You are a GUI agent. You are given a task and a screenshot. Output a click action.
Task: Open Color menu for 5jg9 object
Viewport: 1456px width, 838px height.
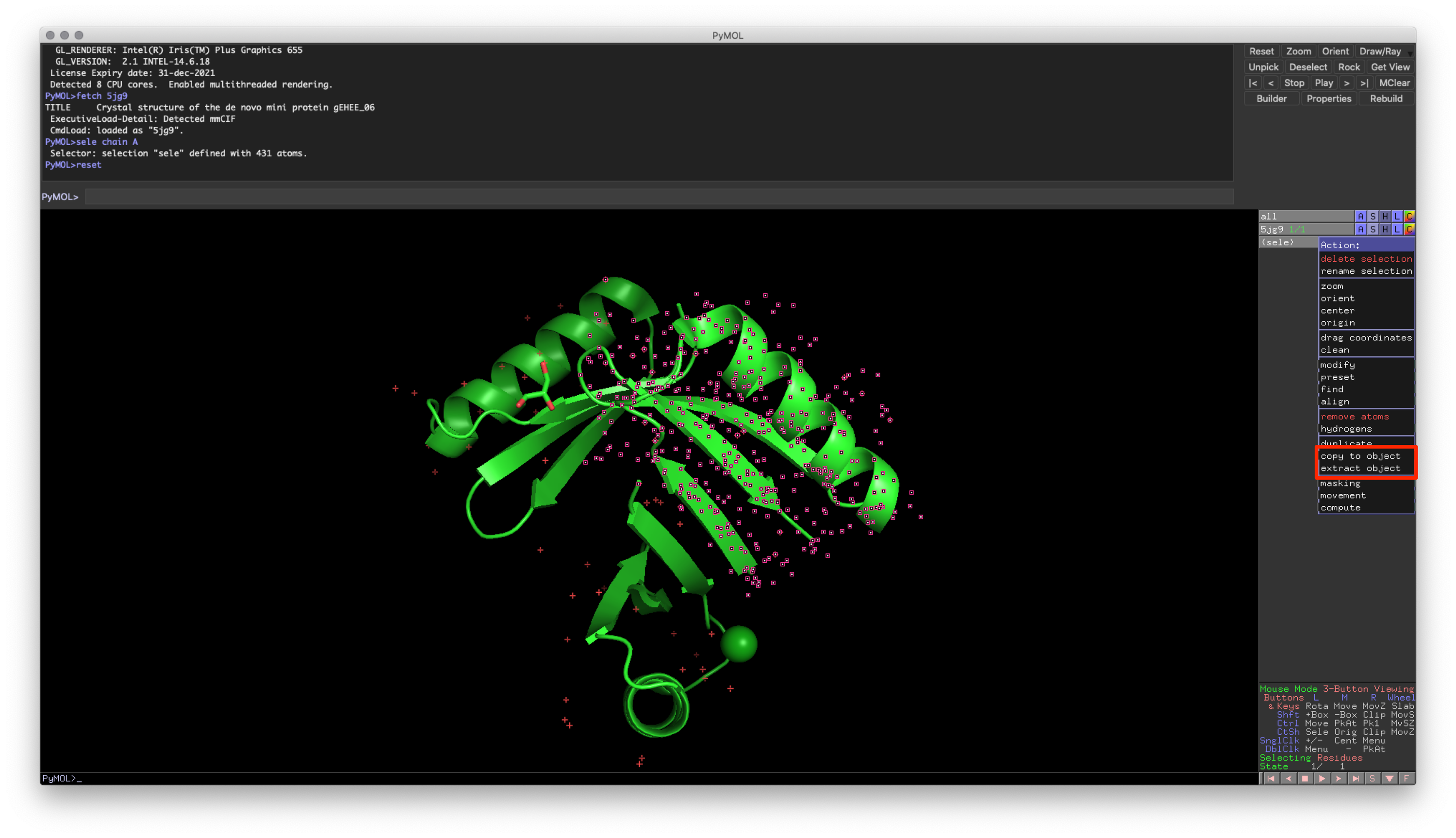tap(1409, 229)
